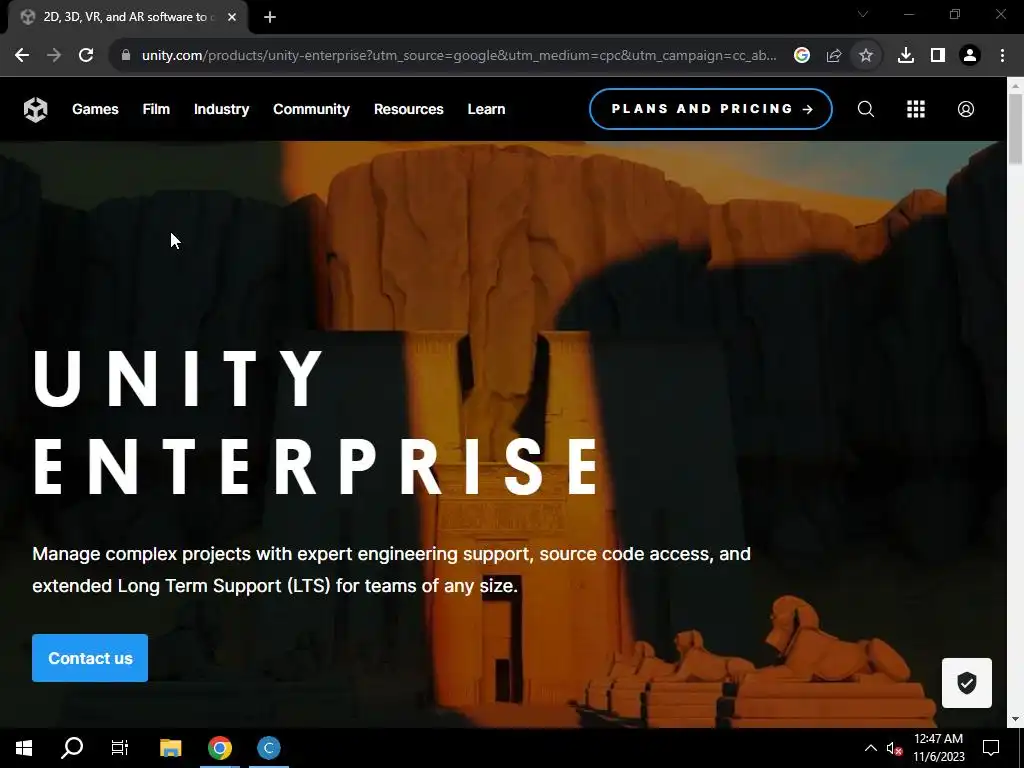Open the Chrome three-dot menu
This screenshot has width=1024, height=768.
(x=1002, y=56)
